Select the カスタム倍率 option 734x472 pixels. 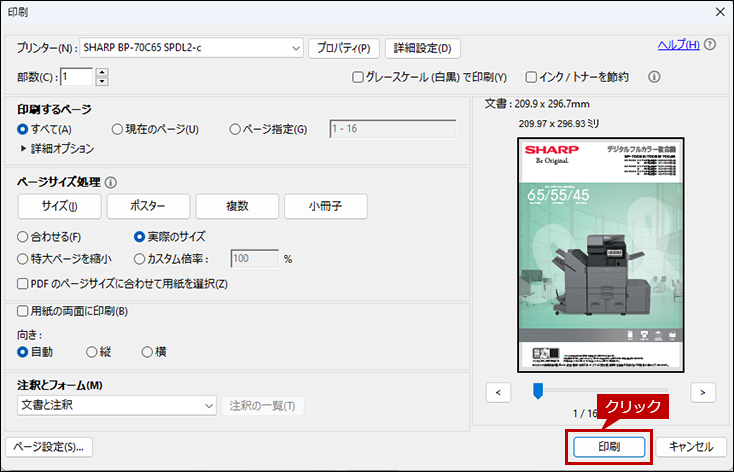pos(139,259)
